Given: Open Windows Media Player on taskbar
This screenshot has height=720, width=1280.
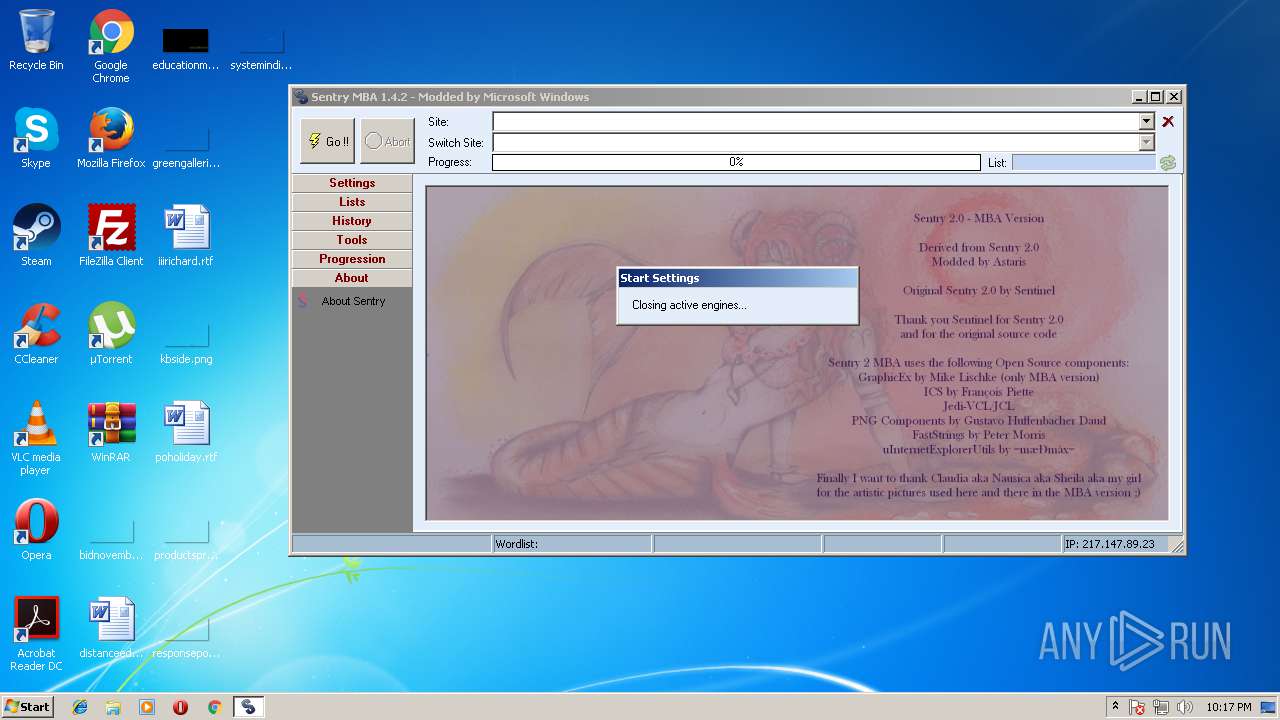Looking at the screenshot, I should tap(147, 707).
